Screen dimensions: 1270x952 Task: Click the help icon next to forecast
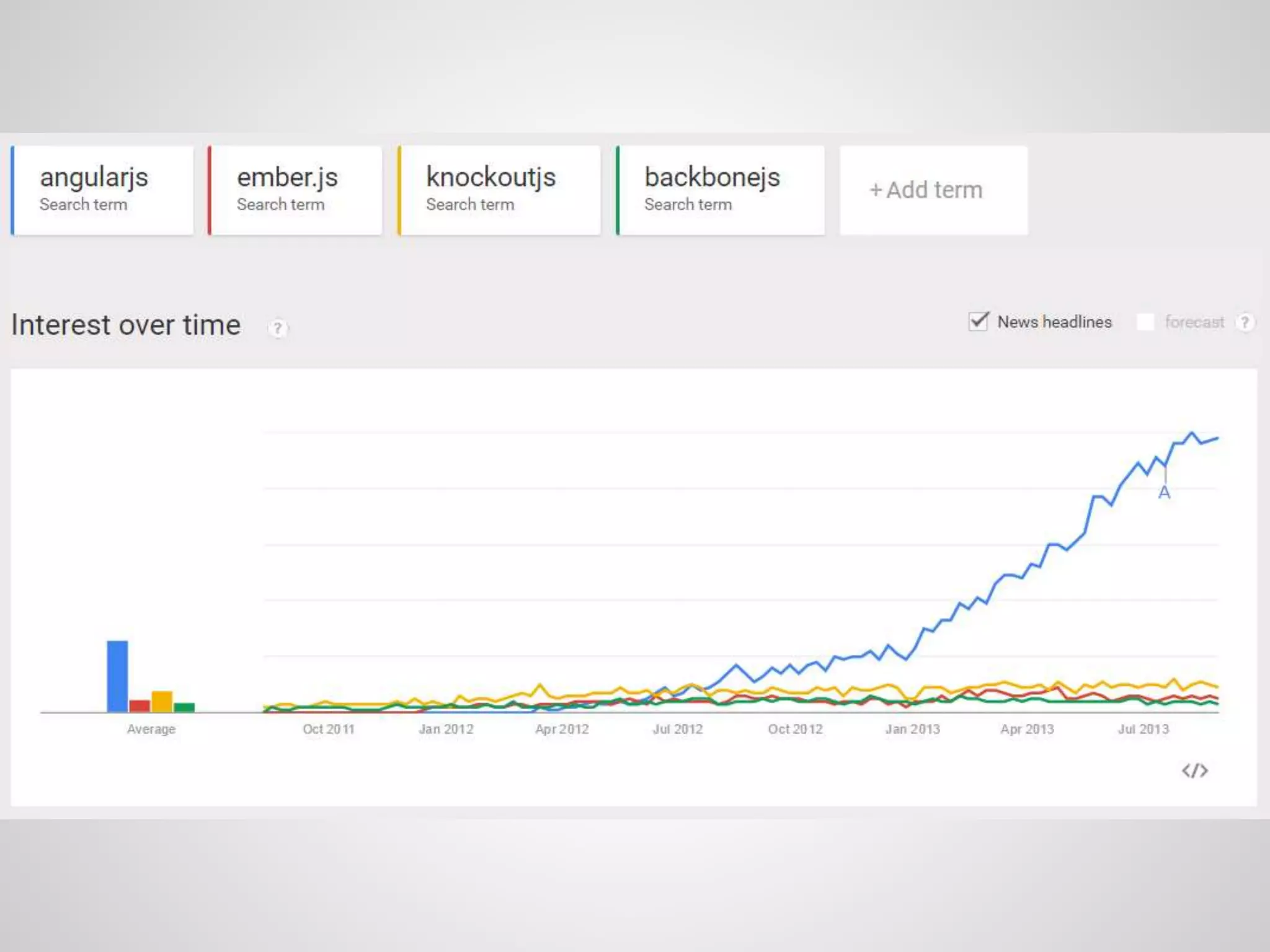1245,322
